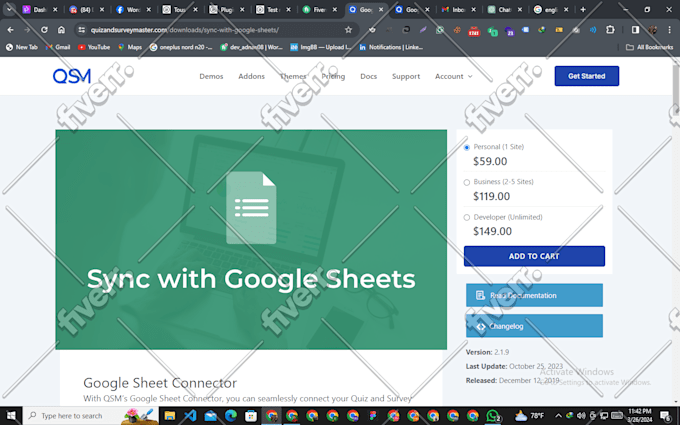Open the Docs menu item
The height and width of the screenshot is (425, 680).
(x=369, y=76)
